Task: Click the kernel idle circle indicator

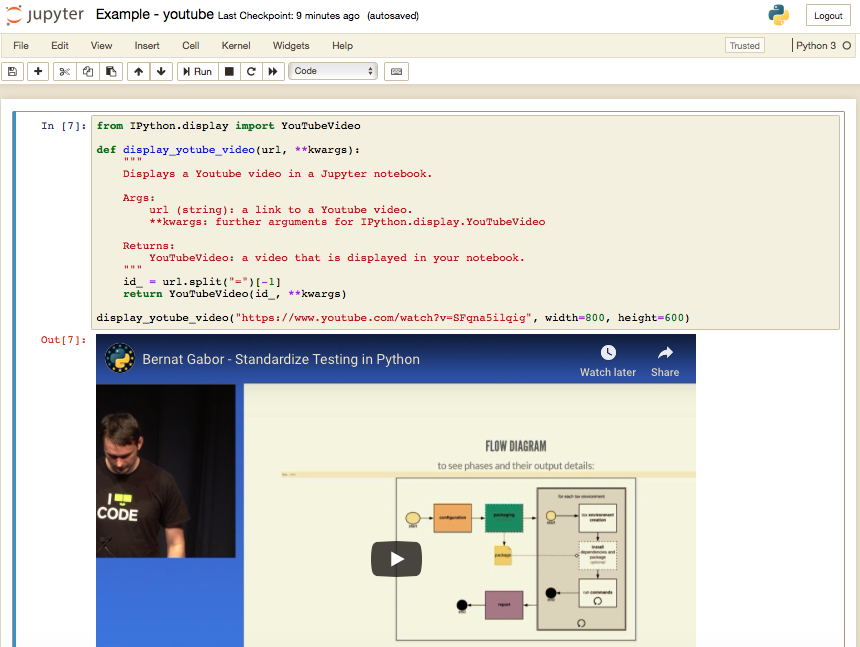Action: (x=847, y=46)
